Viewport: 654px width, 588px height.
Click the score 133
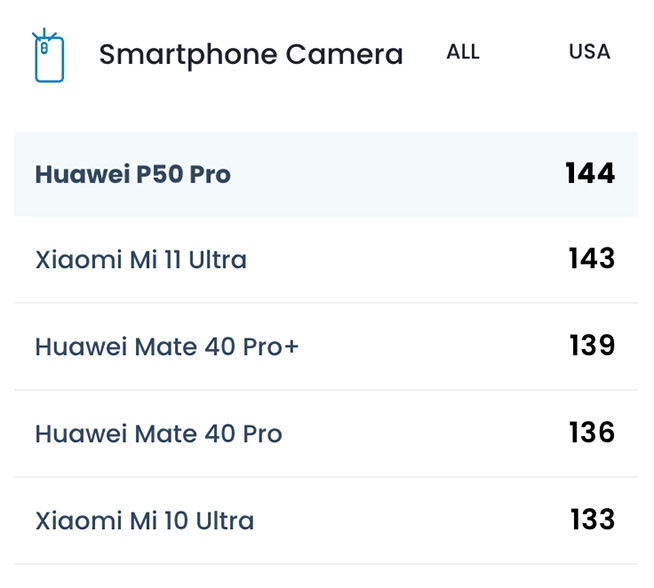(592, 520)
